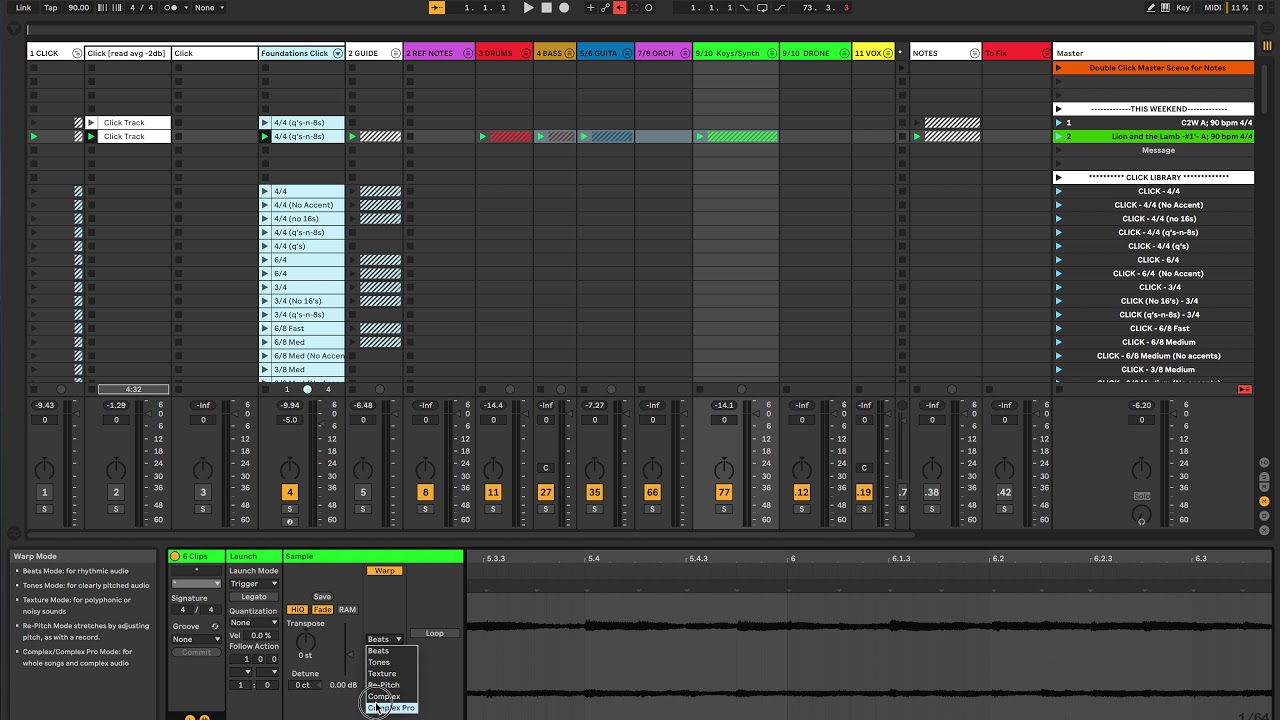The width and height of the screenshot is (1280, 720).
Task: Open the Groove None dropdown
Action: (196, 639)
